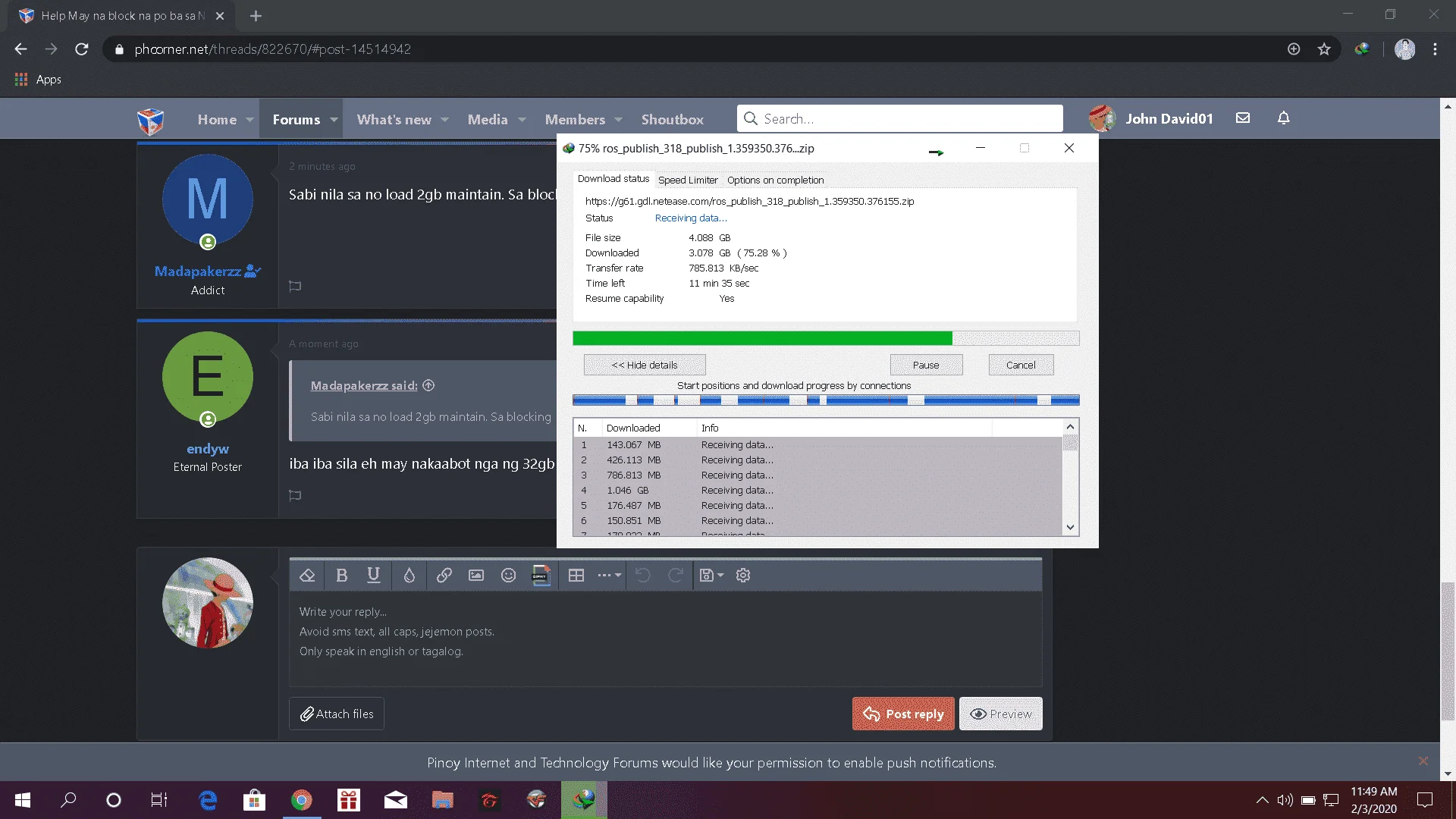This screenshot has height=819, width=1456.
Task: Open Microsoft Edge from taskbar
Action: point(207,800)
